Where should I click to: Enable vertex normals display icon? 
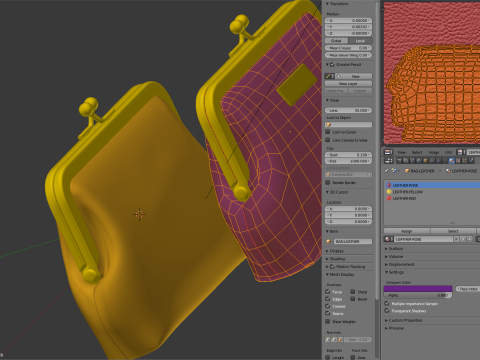coord(327,339)
